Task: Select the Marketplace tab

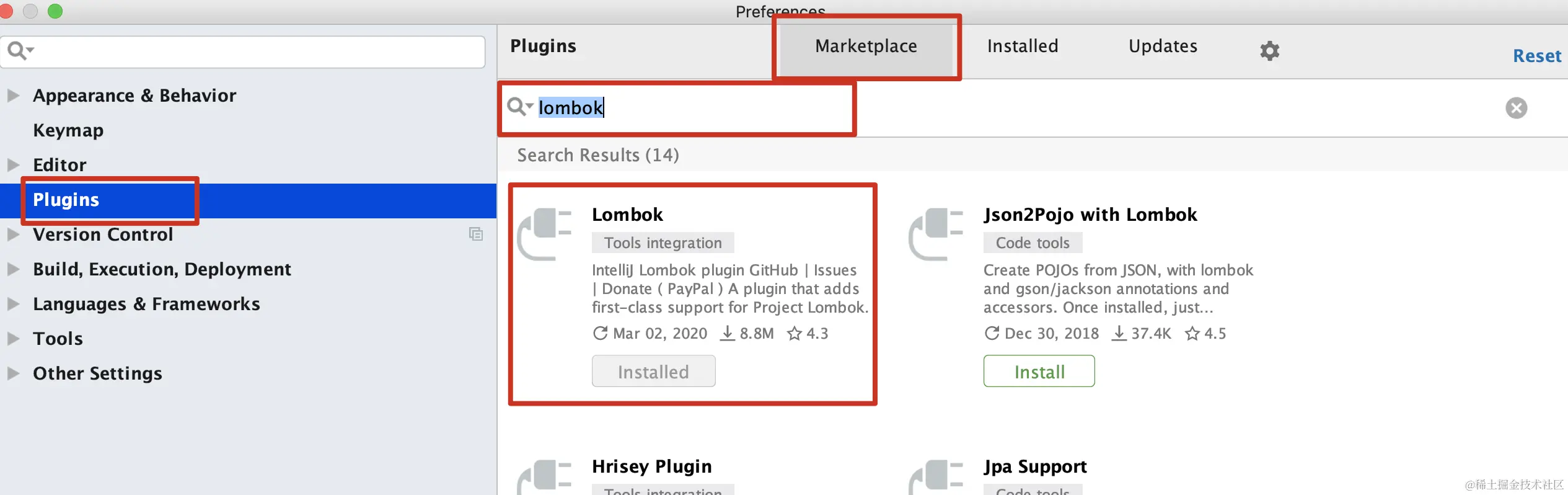Action: (x=866, y=47)
